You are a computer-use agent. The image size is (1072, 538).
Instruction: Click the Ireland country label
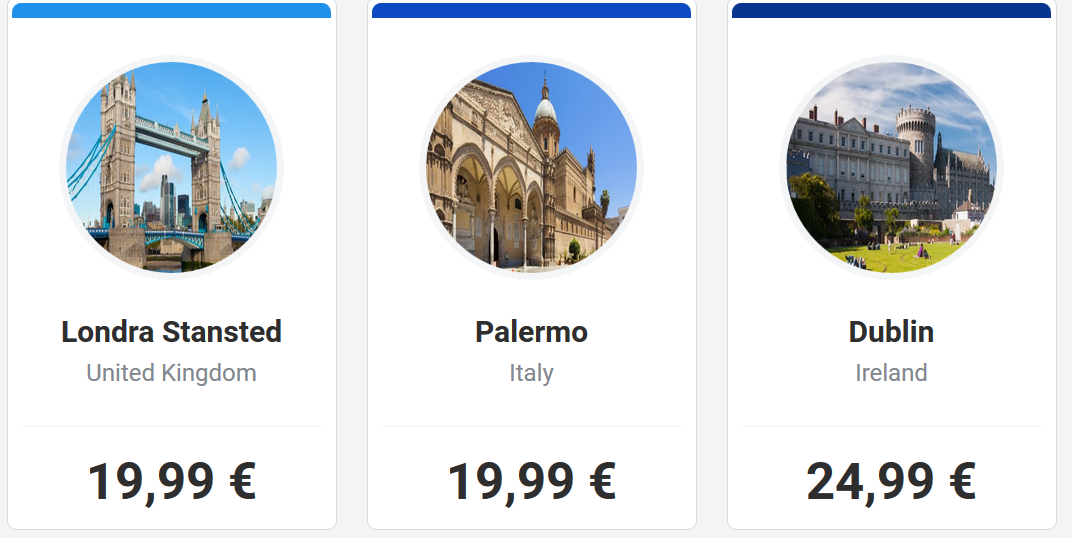[892, 373]
